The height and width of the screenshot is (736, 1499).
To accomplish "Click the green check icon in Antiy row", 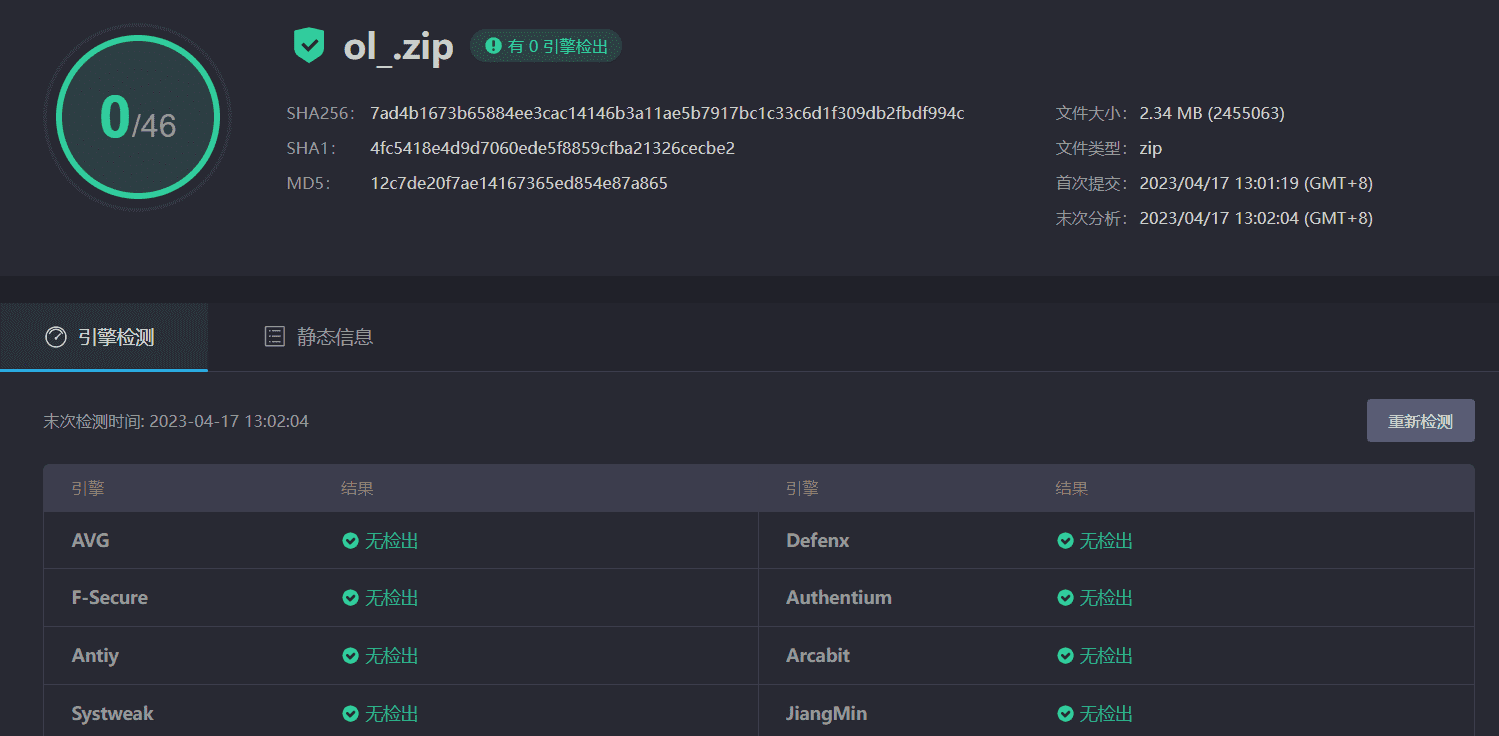I will [x=351, y=656].
